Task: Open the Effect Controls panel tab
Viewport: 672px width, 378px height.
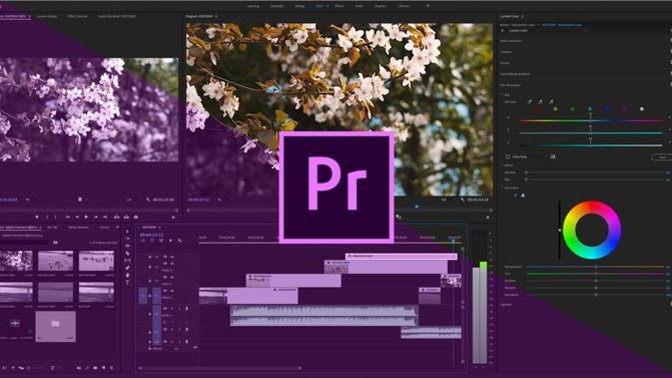Action: (x=78, y=16)
